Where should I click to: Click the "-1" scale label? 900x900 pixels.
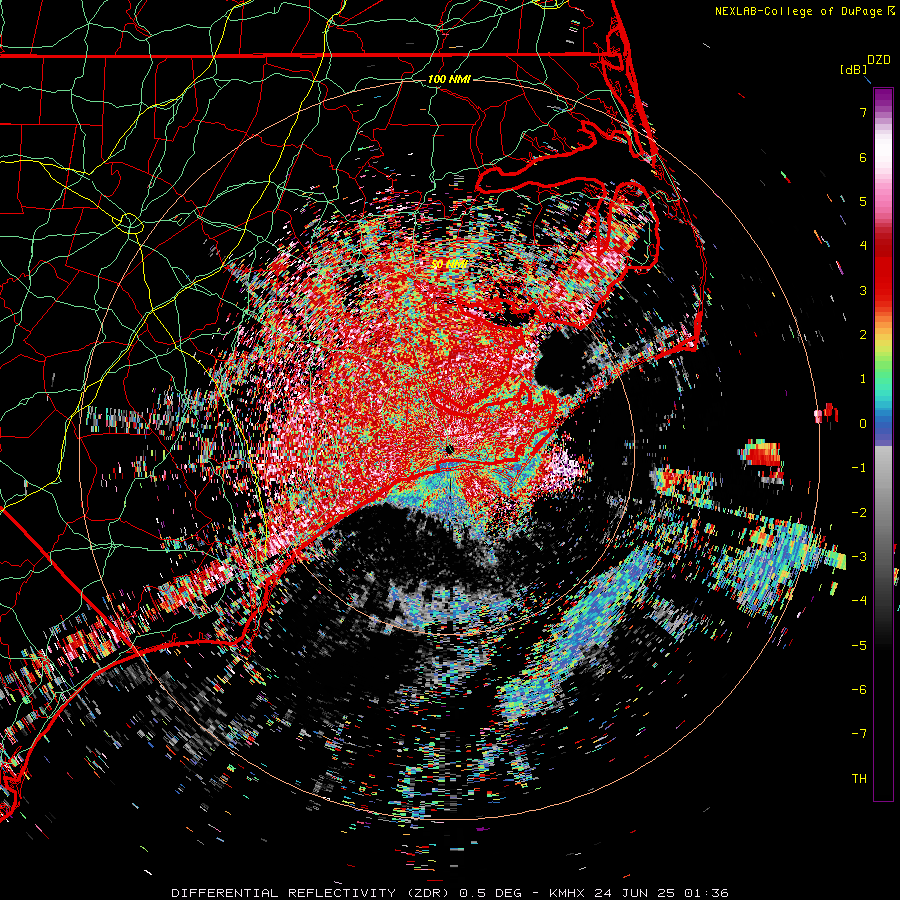pyautogui.click(x=859, y=468)
